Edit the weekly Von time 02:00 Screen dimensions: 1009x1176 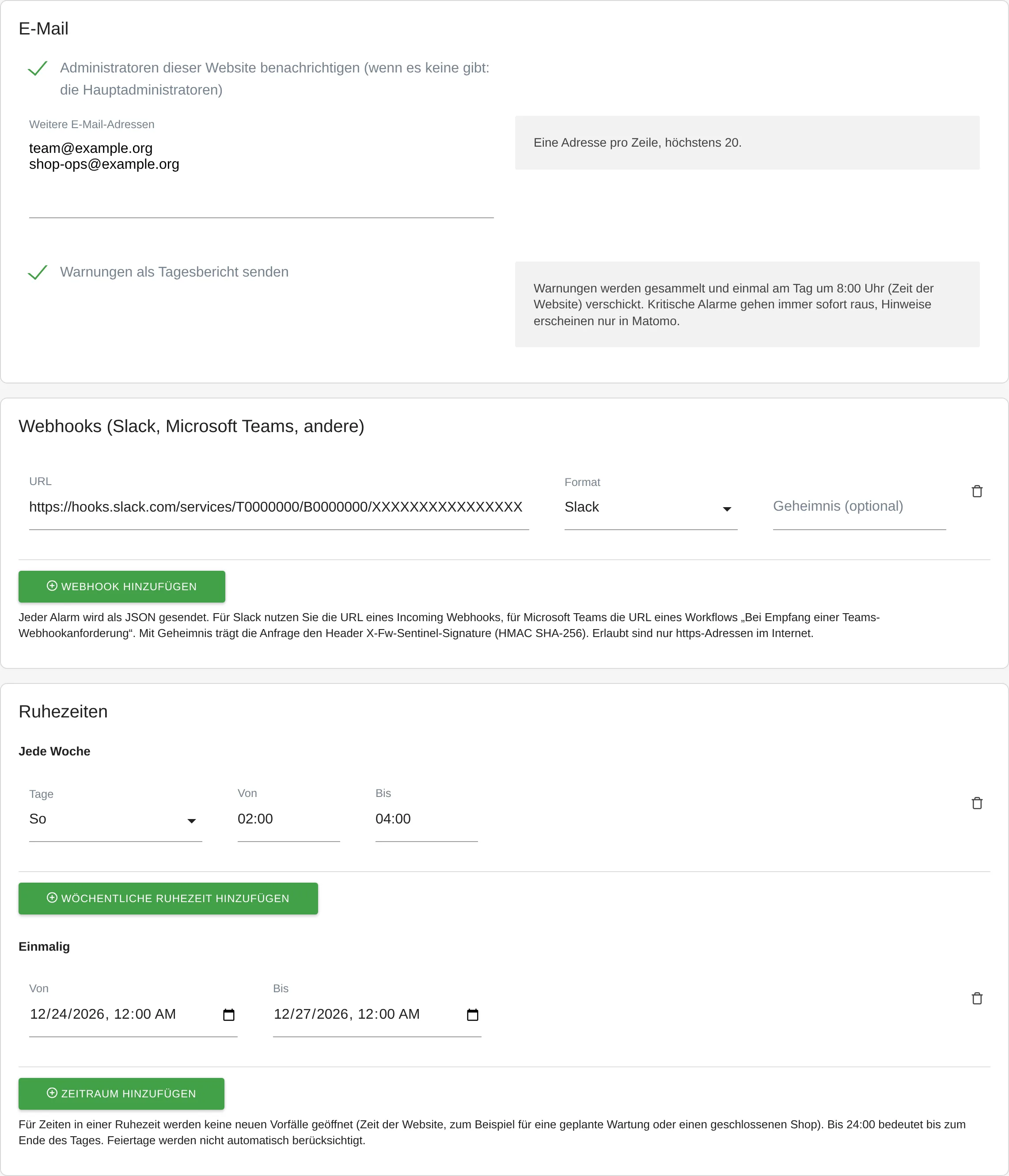coord(288,819)
